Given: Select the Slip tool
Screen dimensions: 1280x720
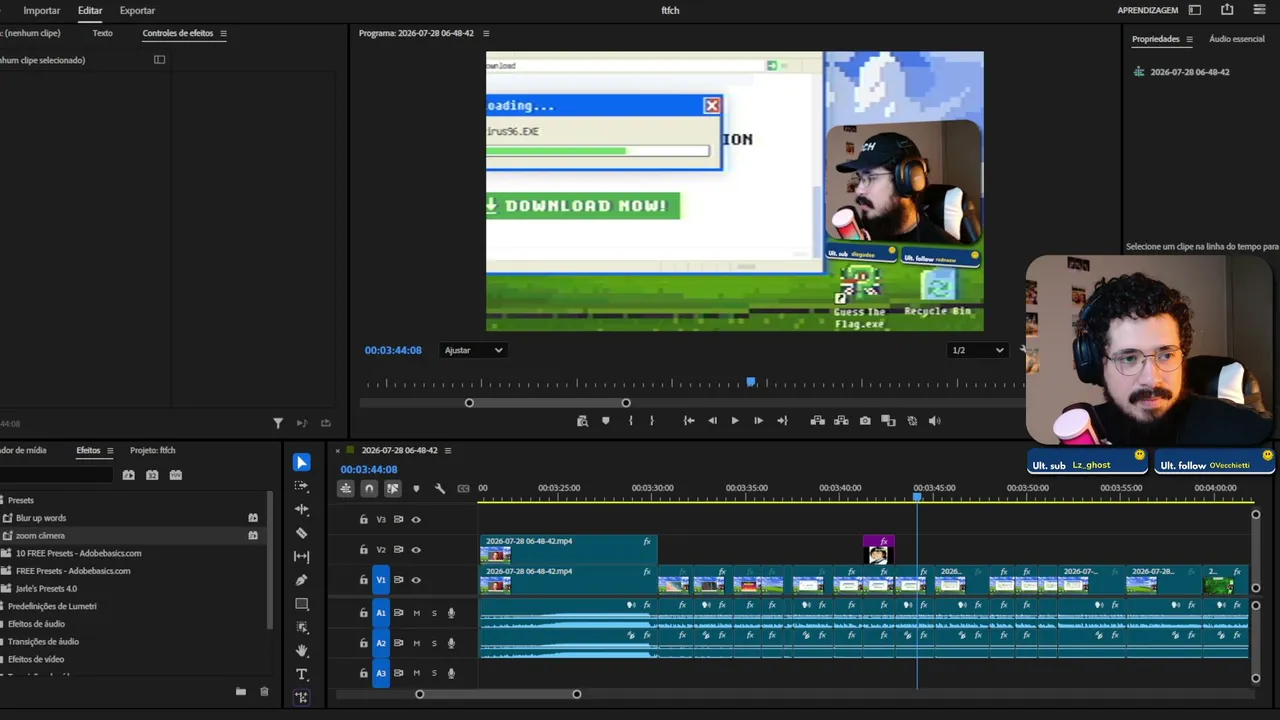Looking at the screenshot, I should tap(301, 557).
